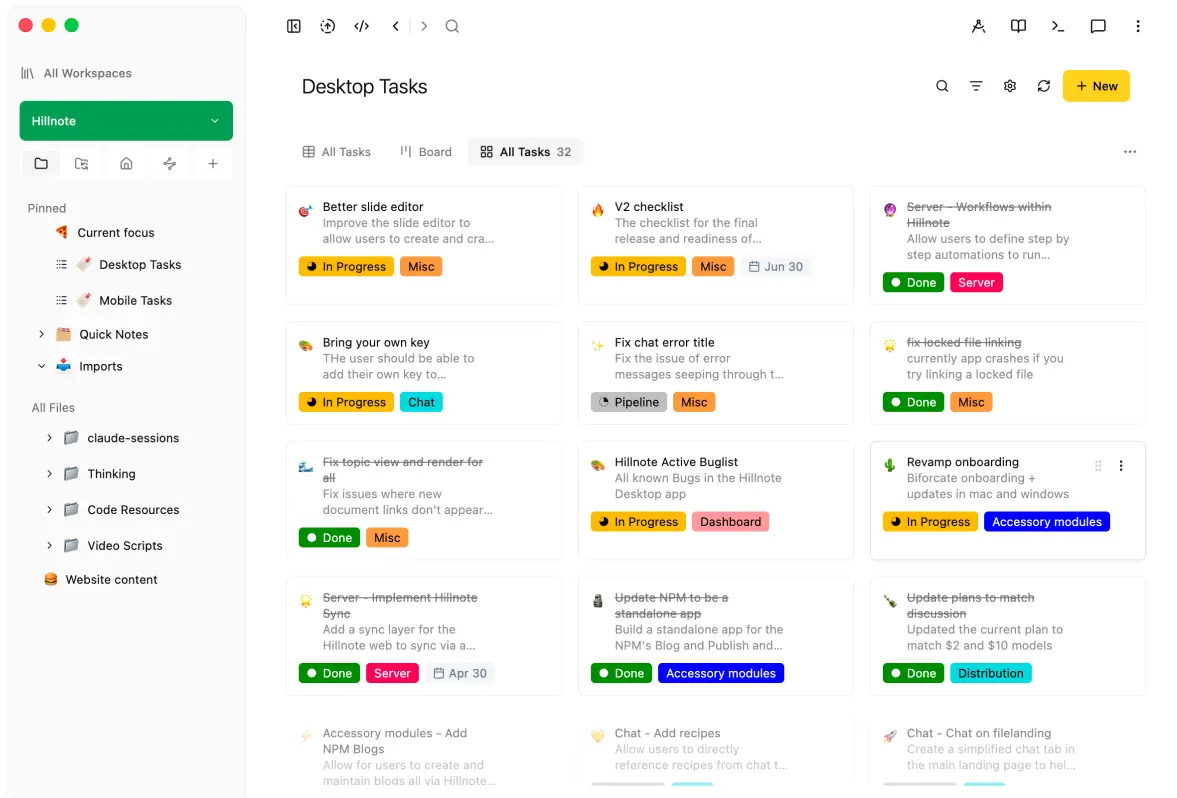The height and width of the screenshot is (798, 1177).
Task: Open the chat bubble icon in top bar
Action: click(x=1097, y=26)
